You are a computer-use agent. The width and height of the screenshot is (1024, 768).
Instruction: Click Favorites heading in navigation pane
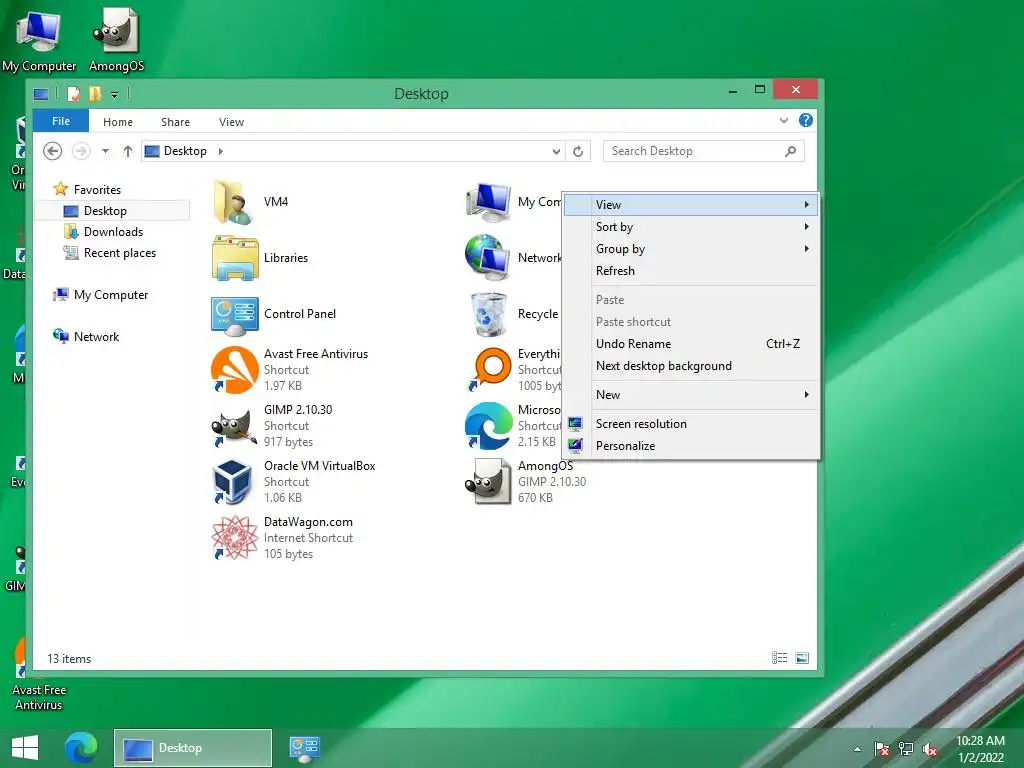point(87,190)
